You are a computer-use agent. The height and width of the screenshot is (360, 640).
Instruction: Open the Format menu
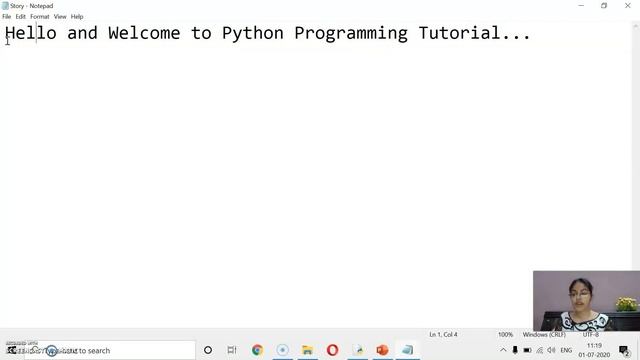click(x=40, y=17)
